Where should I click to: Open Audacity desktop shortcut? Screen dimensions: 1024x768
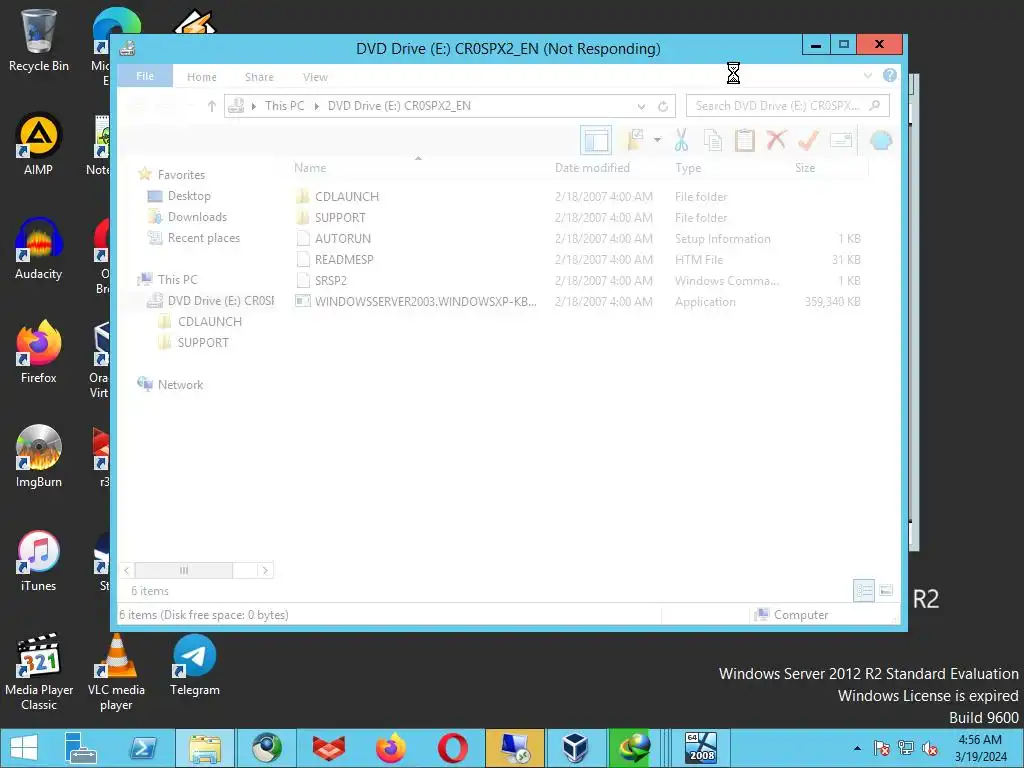click(39, 249)
